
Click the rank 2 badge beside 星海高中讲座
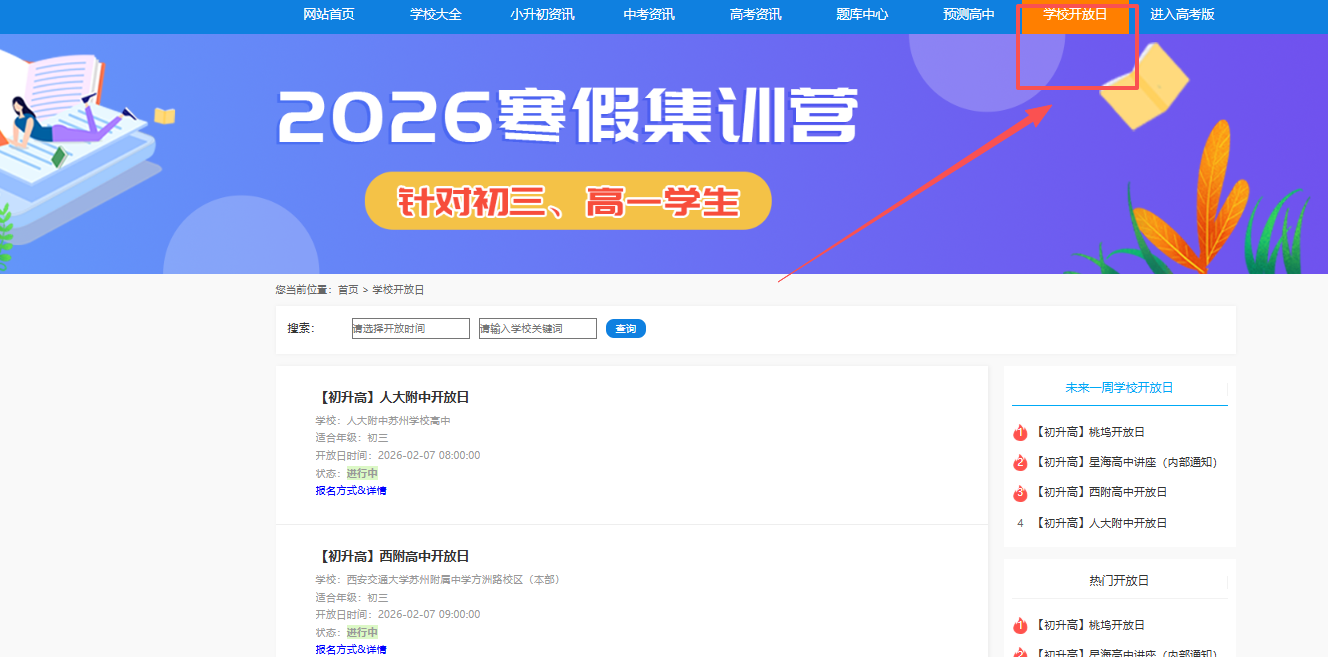pyautogui.click(x=1020, y=463)
